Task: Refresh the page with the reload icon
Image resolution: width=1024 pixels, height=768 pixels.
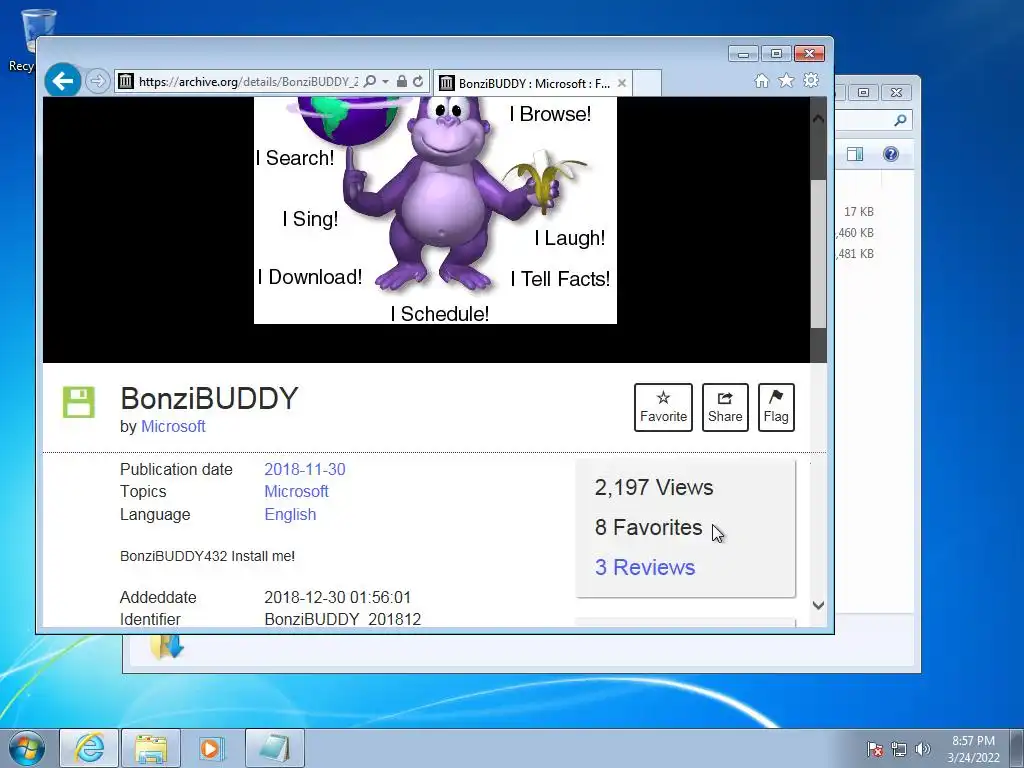Action: [418, 81]
